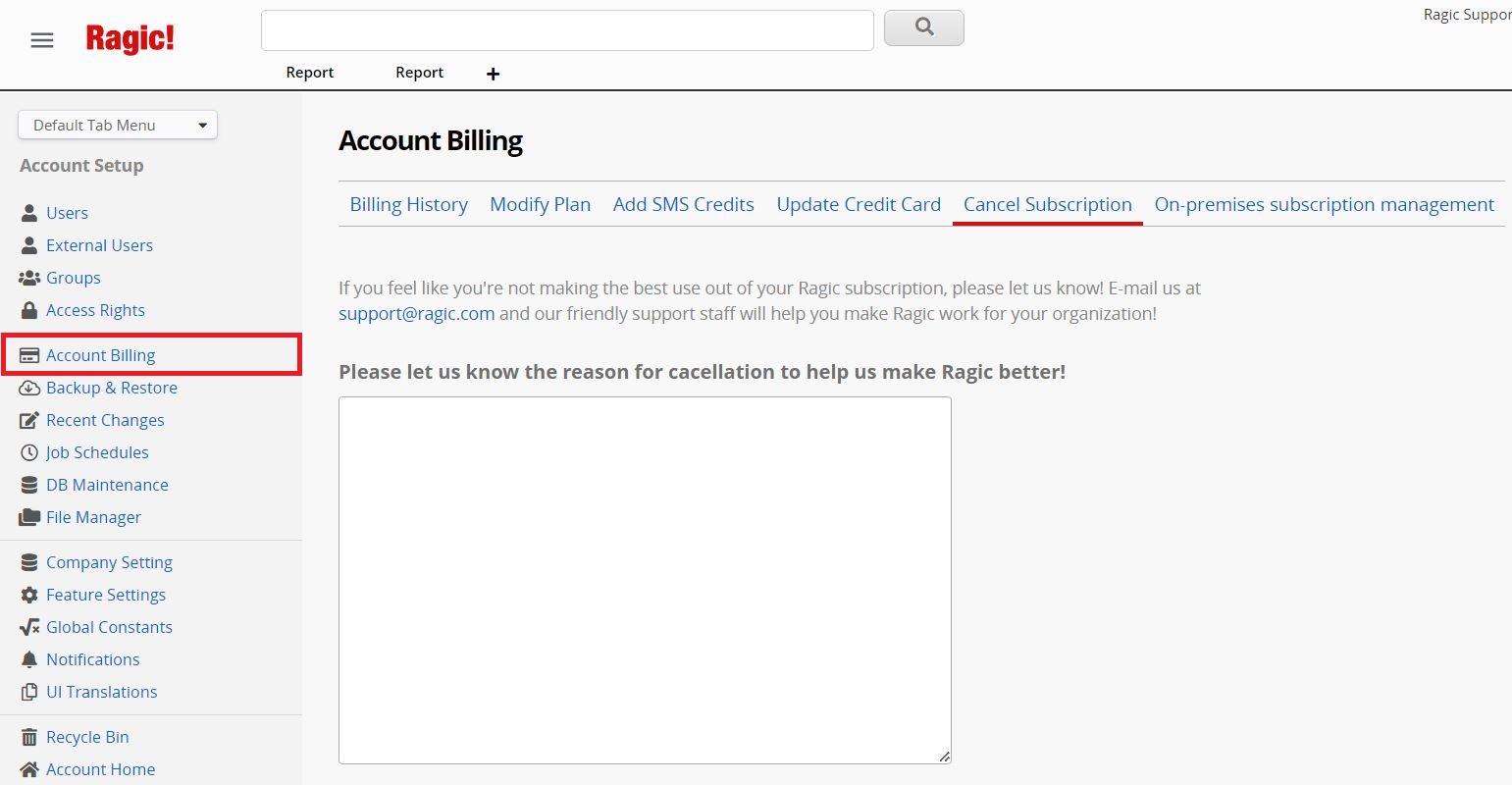Click the Ragic Support text at top right

tap(1467, 15)
